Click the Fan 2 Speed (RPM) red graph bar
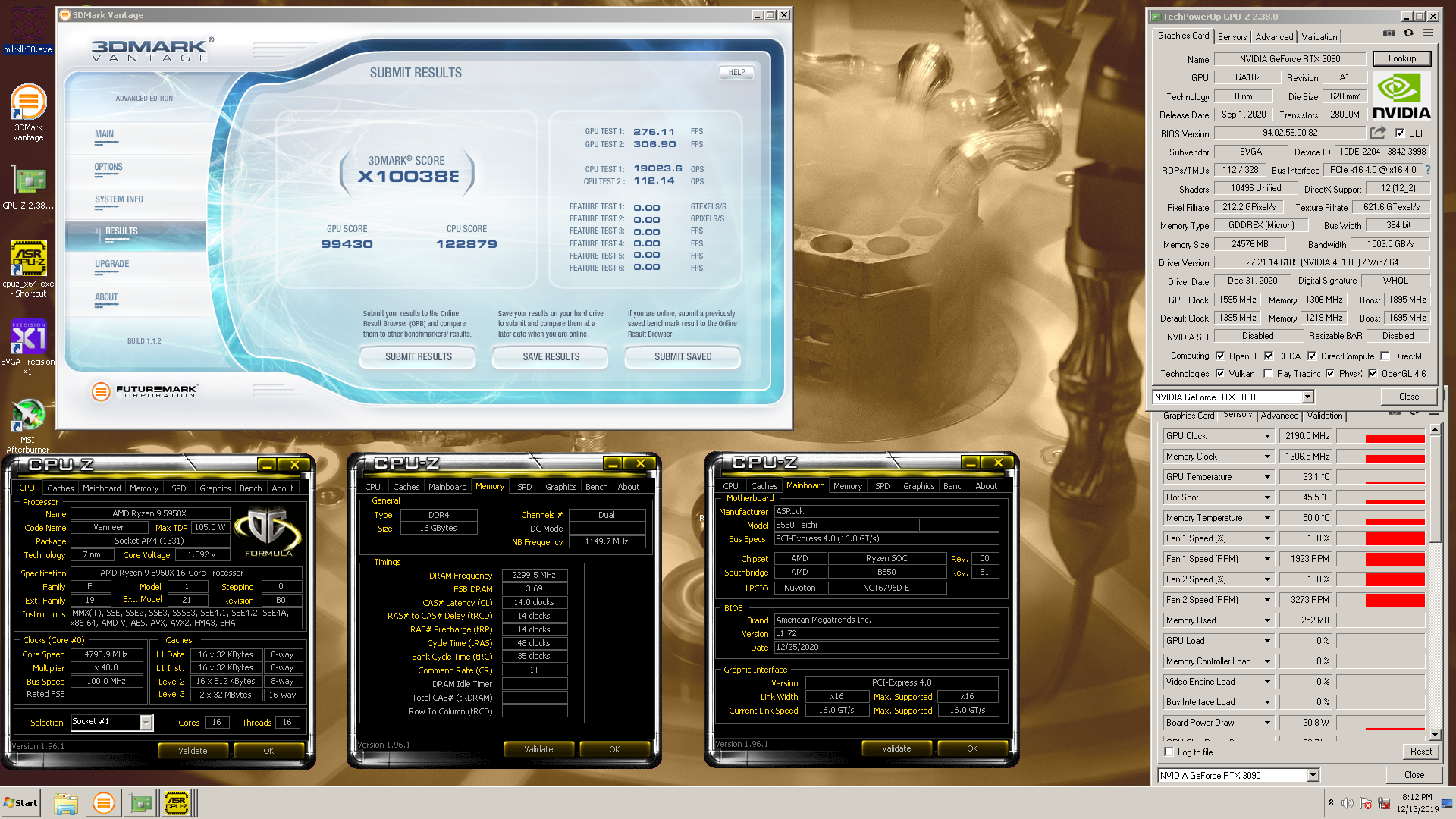This screenshot has height=819, width=1456. [1395, 600]
